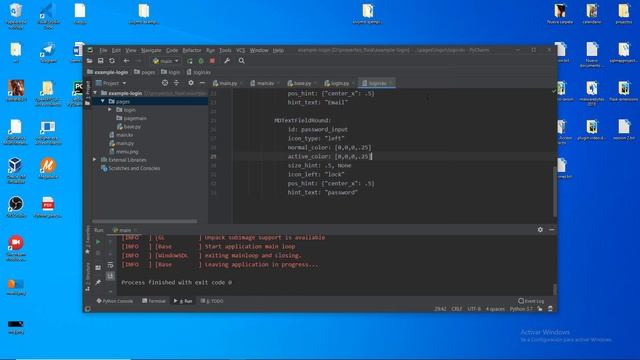The image size is (640, 360).
Task: Click the Open folder icon in PyCharm toolbar
Action: click(89, 61)
